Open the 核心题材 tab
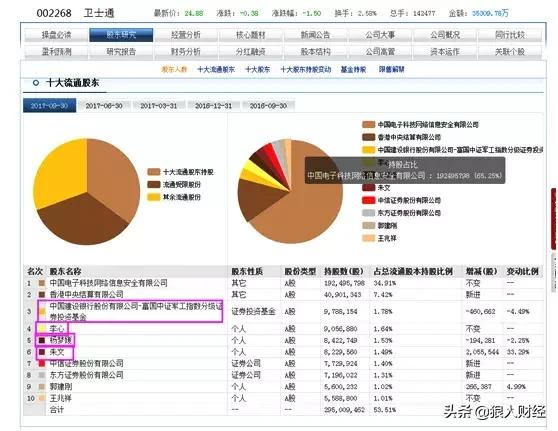558x431 pixels. [x=251, y=35]
